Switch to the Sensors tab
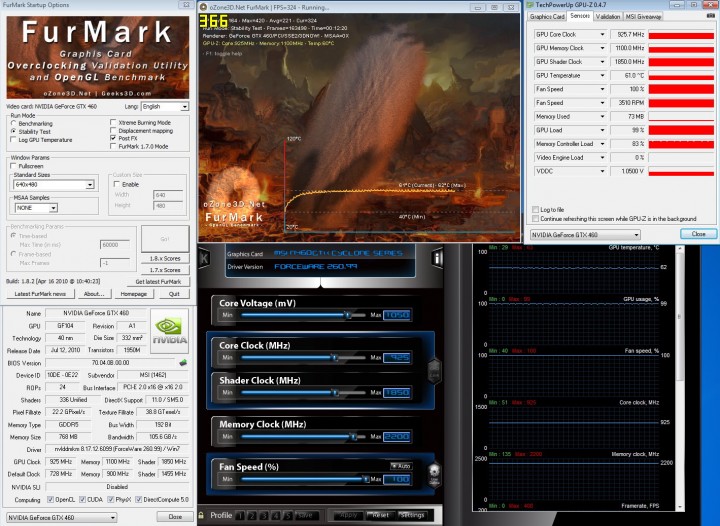720x526 pixels. coord(579,16)
